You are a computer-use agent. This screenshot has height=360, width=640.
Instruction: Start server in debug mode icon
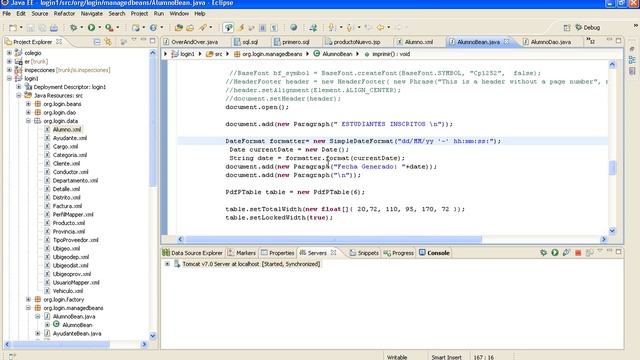click(x=543, y=253)
